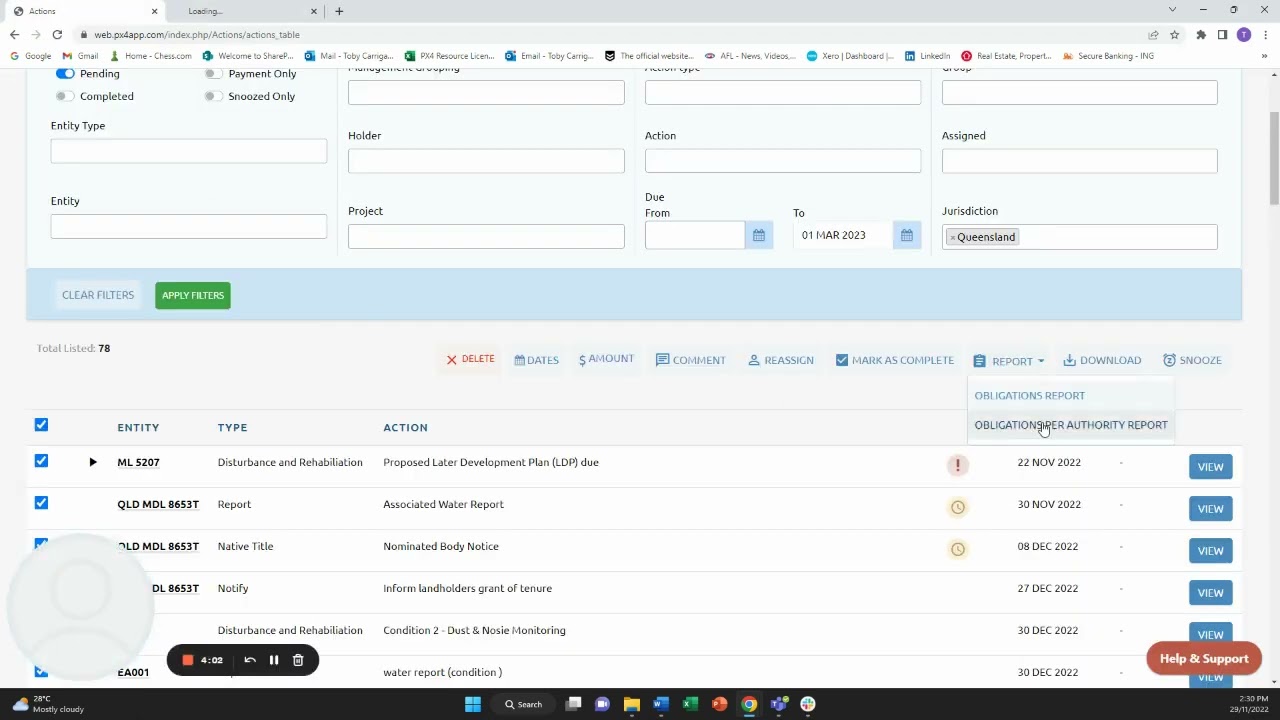Open the To date calendar picker icon
This screenshot has height=720, width=1280.
(907, 235)
